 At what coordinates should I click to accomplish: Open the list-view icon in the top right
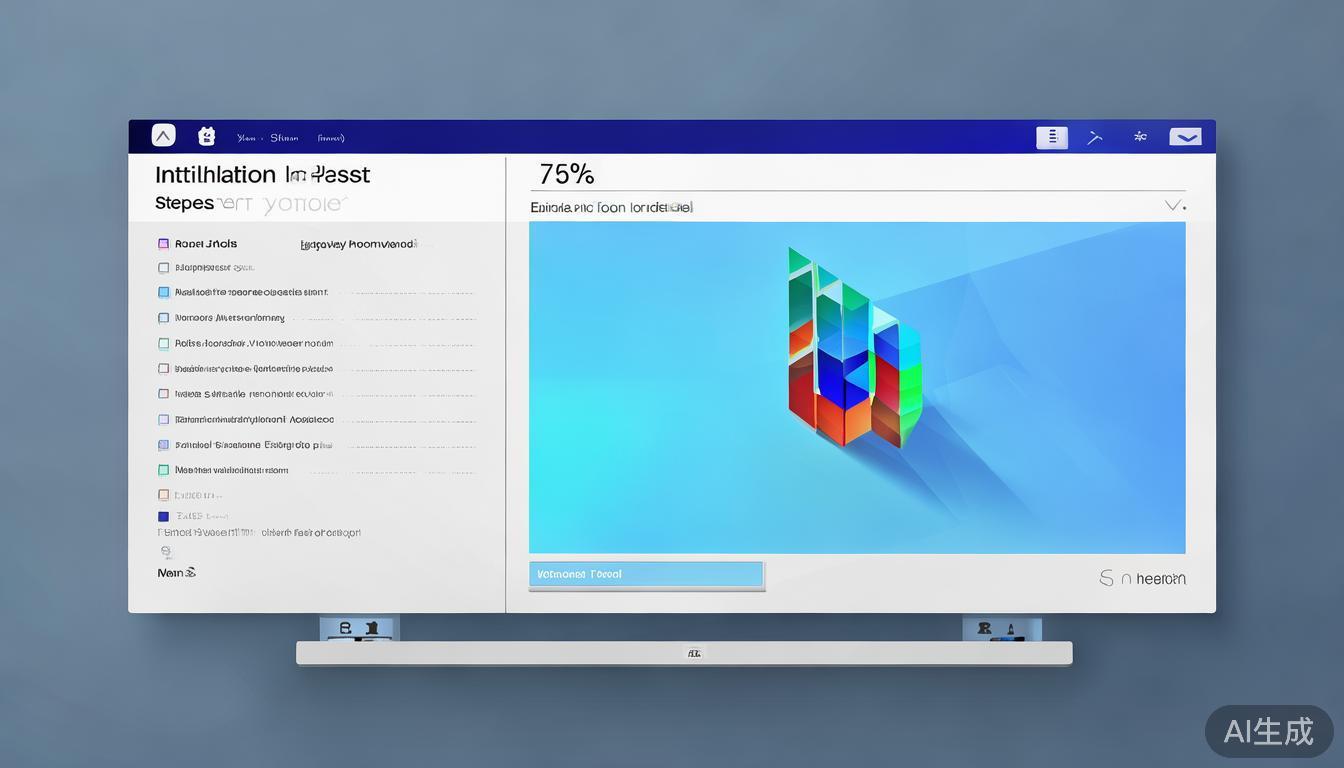point(1051,138)
